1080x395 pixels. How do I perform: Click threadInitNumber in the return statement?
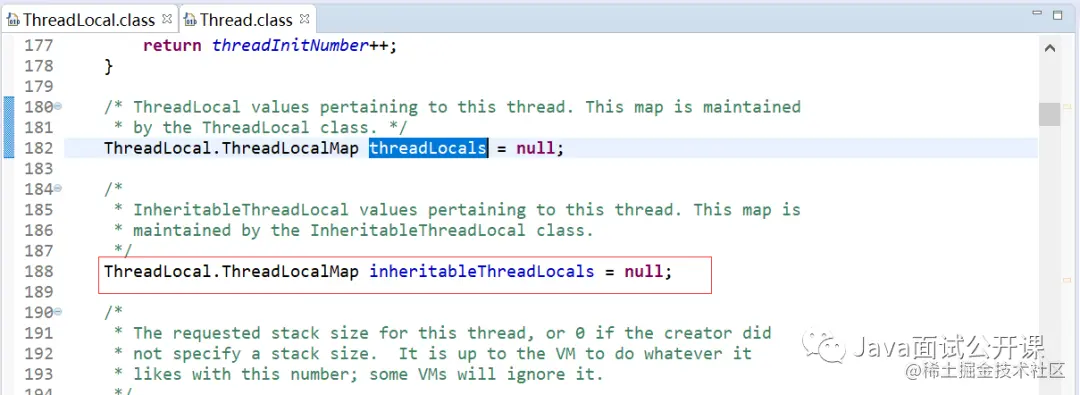tap(290, 45)
